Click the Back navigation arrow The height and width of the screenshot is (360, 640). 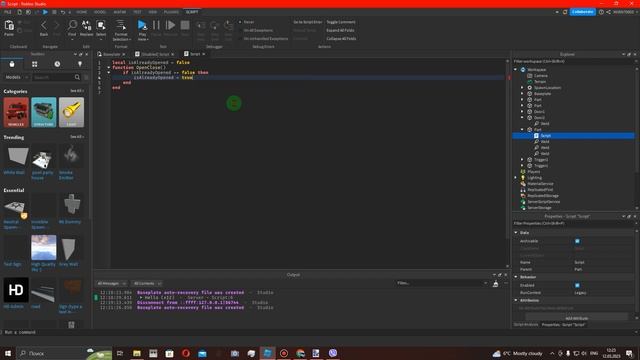click(x=44, y=26)
